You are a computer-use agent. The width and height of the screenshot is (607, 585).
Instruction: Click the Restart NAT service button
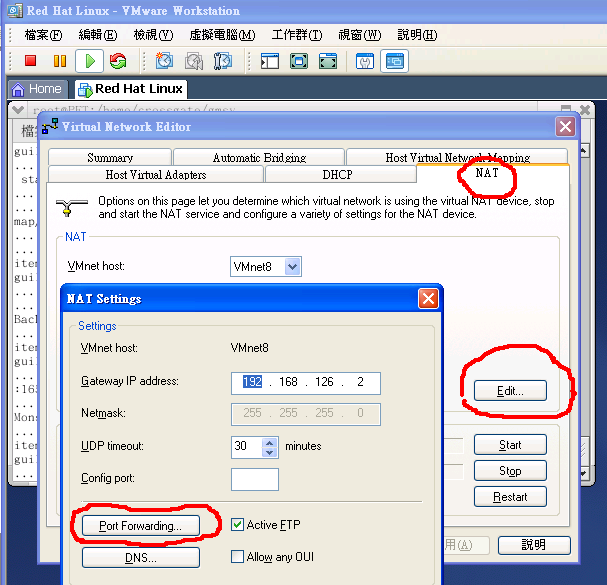510,496
